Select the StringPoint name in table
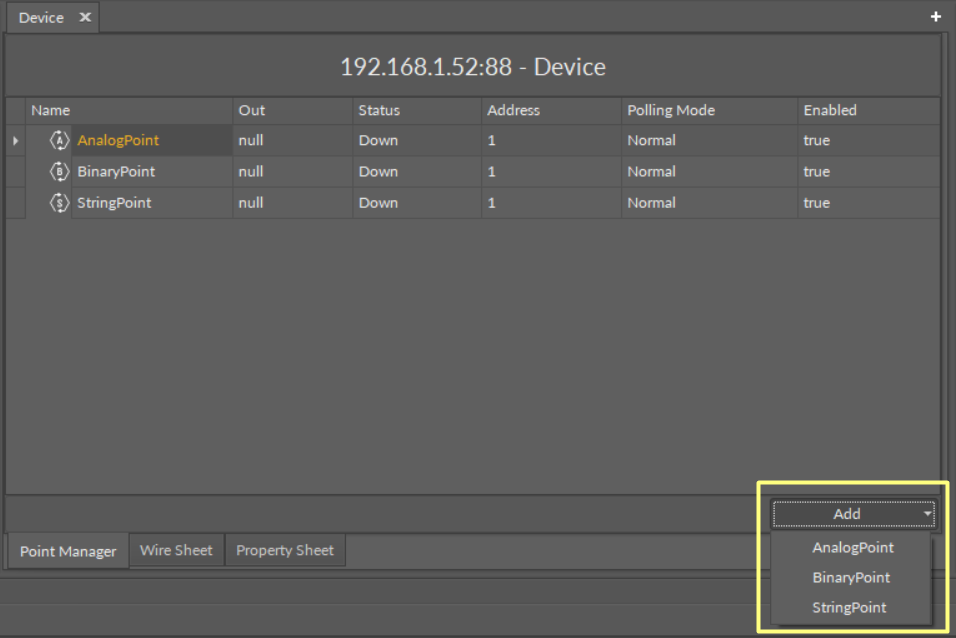 pyautogui.click(x=114, y=203)
